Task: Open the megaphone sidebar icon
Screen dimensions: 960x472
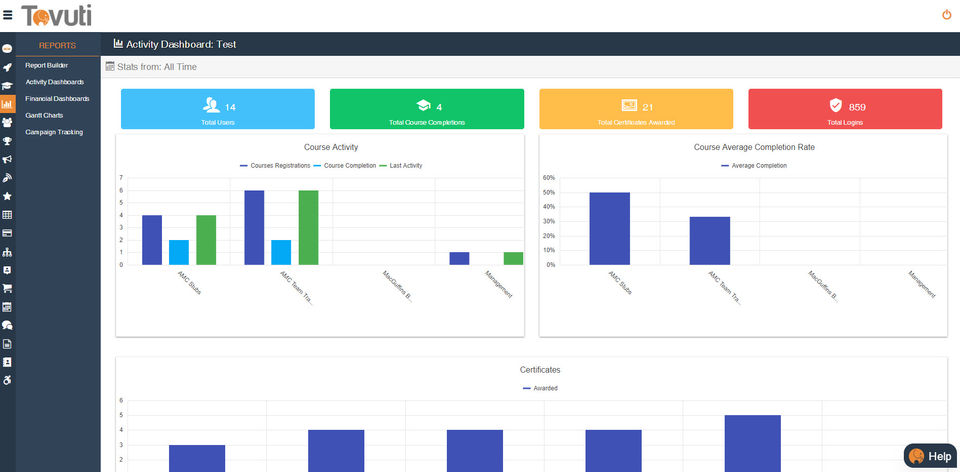Action: [7, 159]
